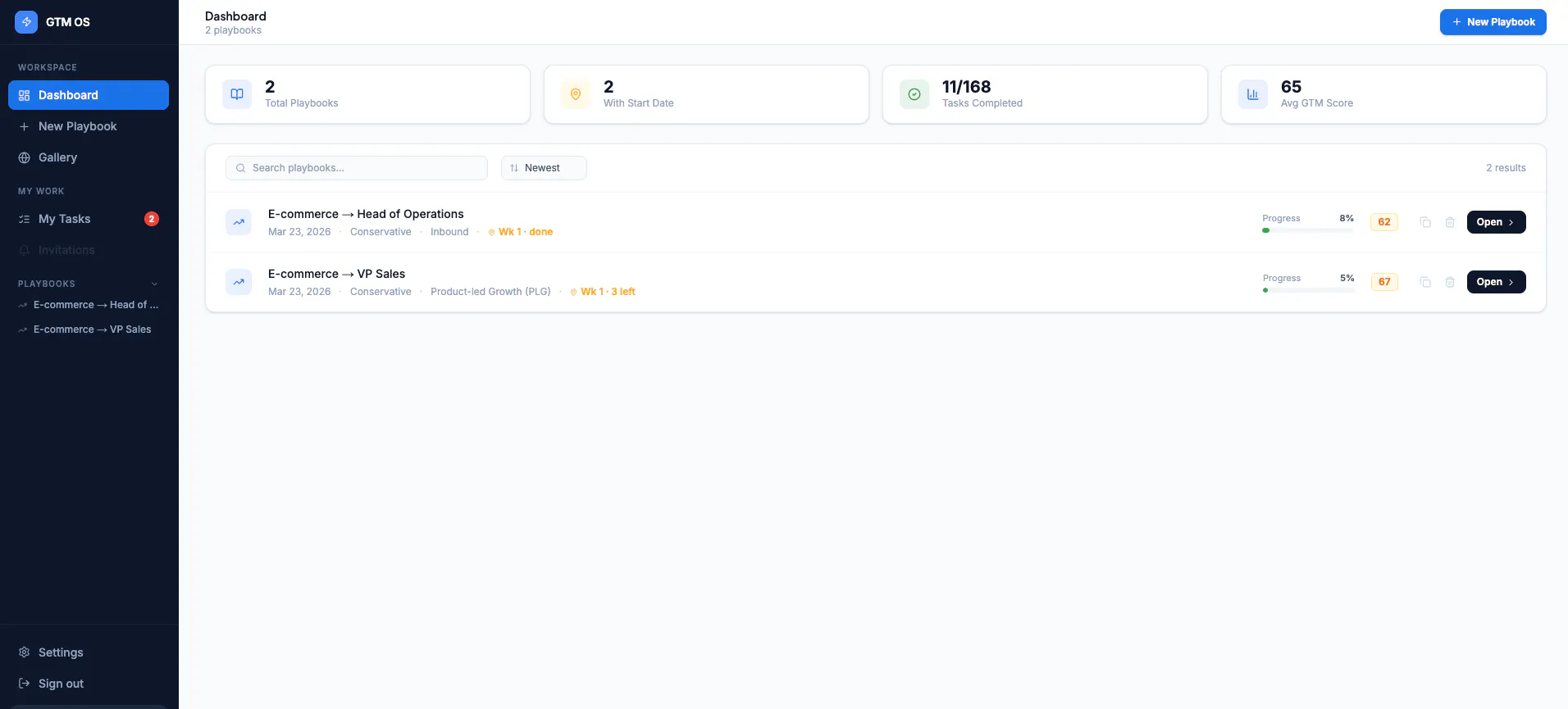
Task: Click the score badge 62
Action: [1384, 222]
